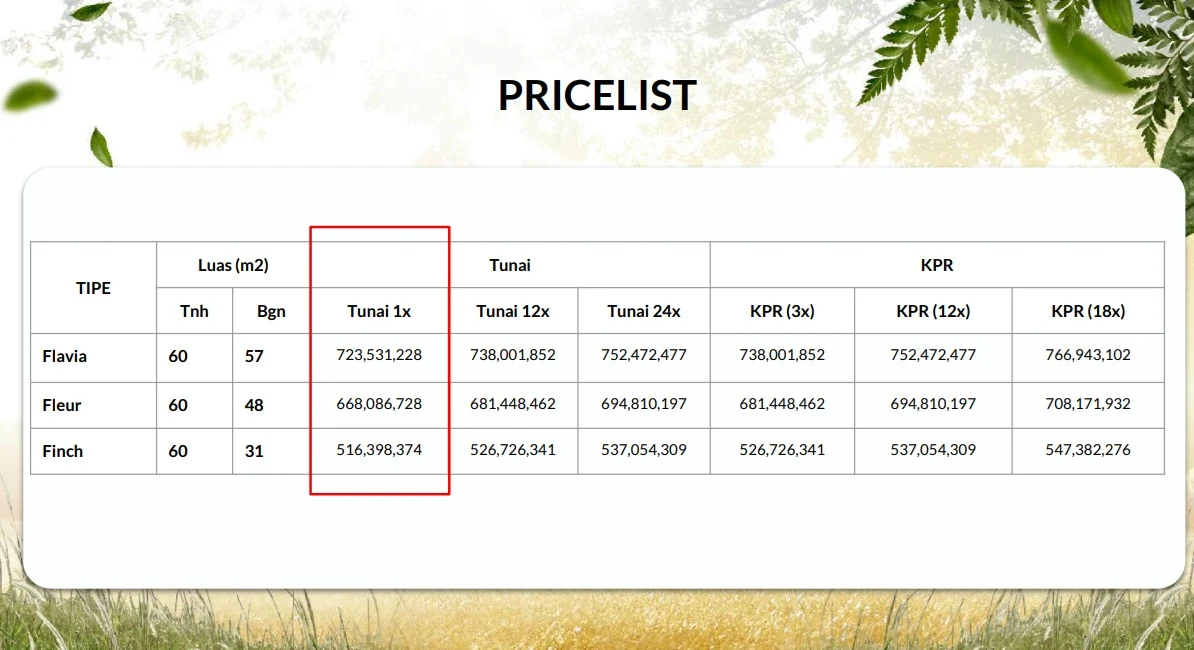Click the KPR (18x) column header
1194x650 pixels.
1088,311
